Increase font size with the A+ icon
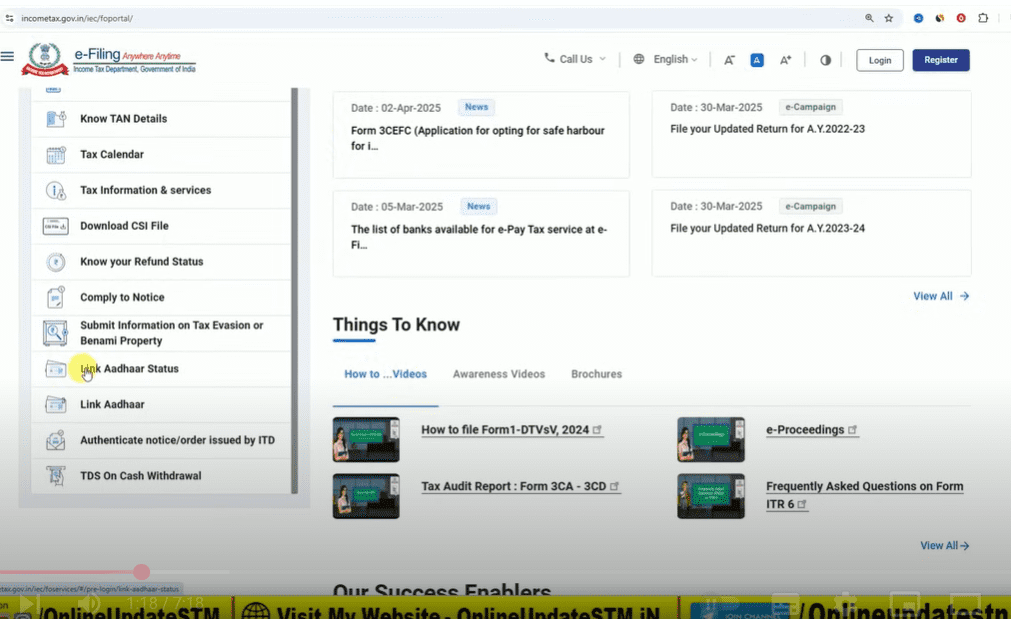Image resolution: width=1011 pixels, height=619 pixels. click(785, 60)
